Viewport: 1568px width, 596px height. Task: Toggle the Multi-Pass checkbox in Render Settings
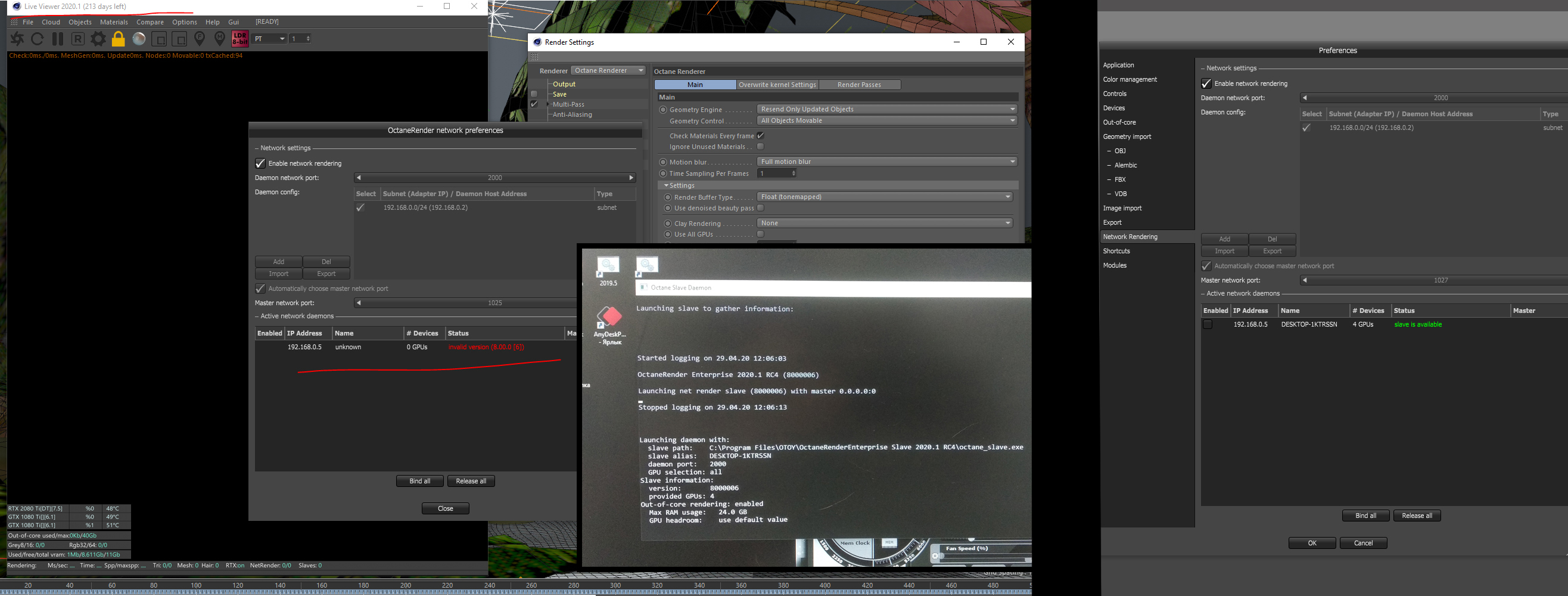[x=534, y=104]
